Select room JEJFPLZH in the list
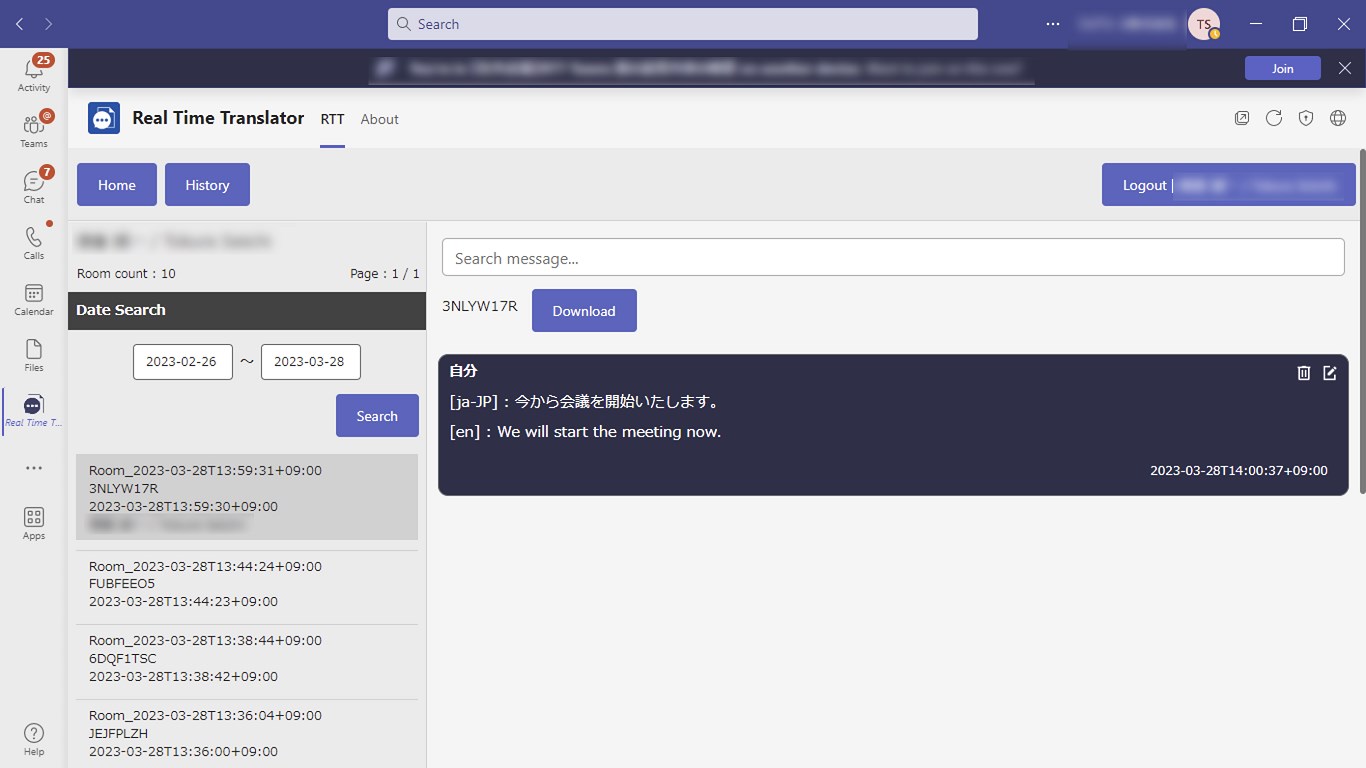 click(x=247, y=734)
